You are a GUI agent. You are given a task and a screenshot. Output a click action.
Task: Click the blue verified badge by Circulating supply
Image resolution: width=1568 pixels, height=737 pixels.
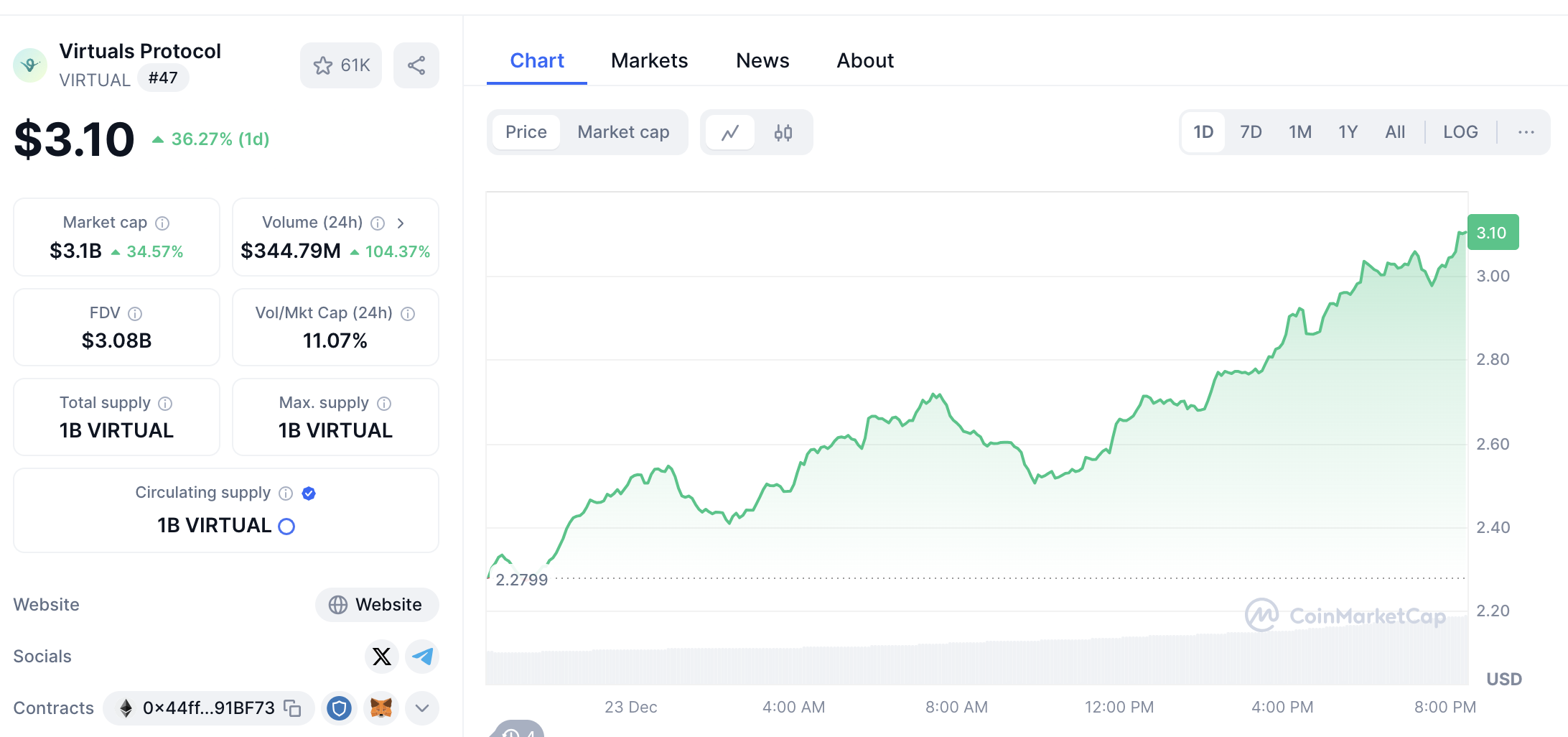point(309,493)
